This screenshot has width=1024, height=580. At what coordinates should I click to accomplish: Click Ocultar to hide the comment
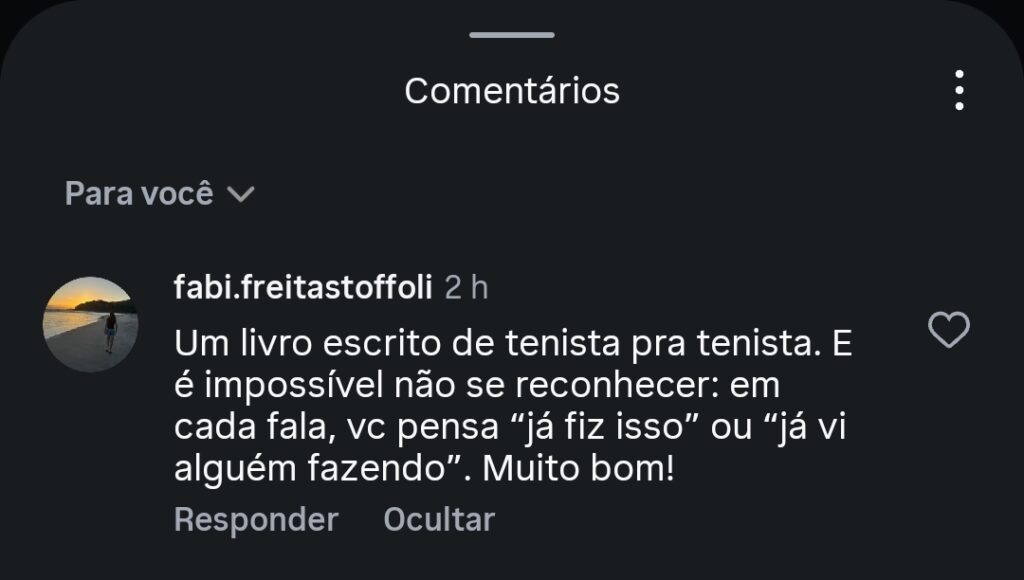[439, 520]
